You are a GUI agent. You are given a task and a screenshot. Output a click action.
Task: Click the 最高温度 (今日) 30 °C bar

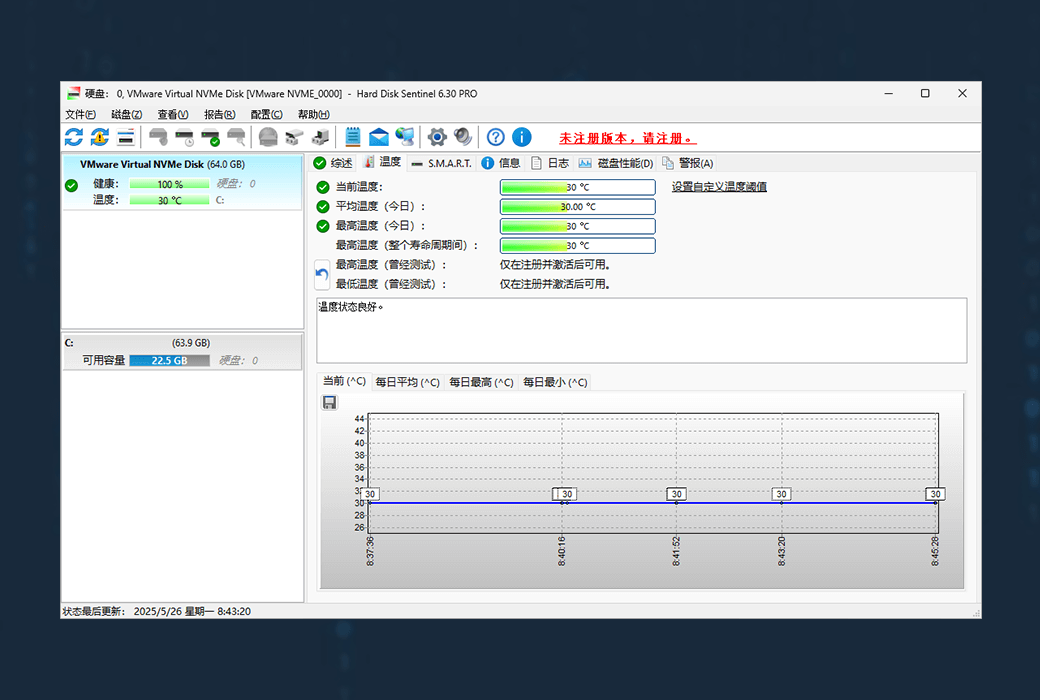point(578,226)
